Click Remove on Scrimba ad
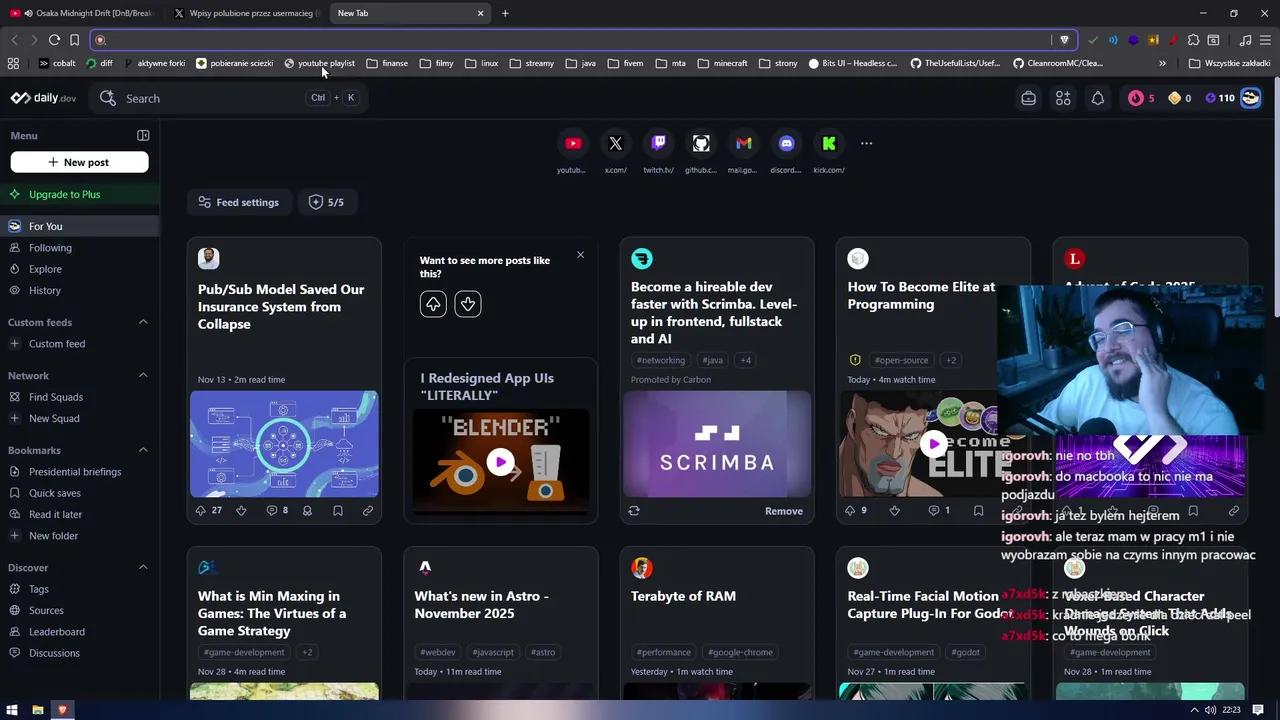Image resolution: width=1280 pixels, height=720 pixels. [x=783, y=511]
